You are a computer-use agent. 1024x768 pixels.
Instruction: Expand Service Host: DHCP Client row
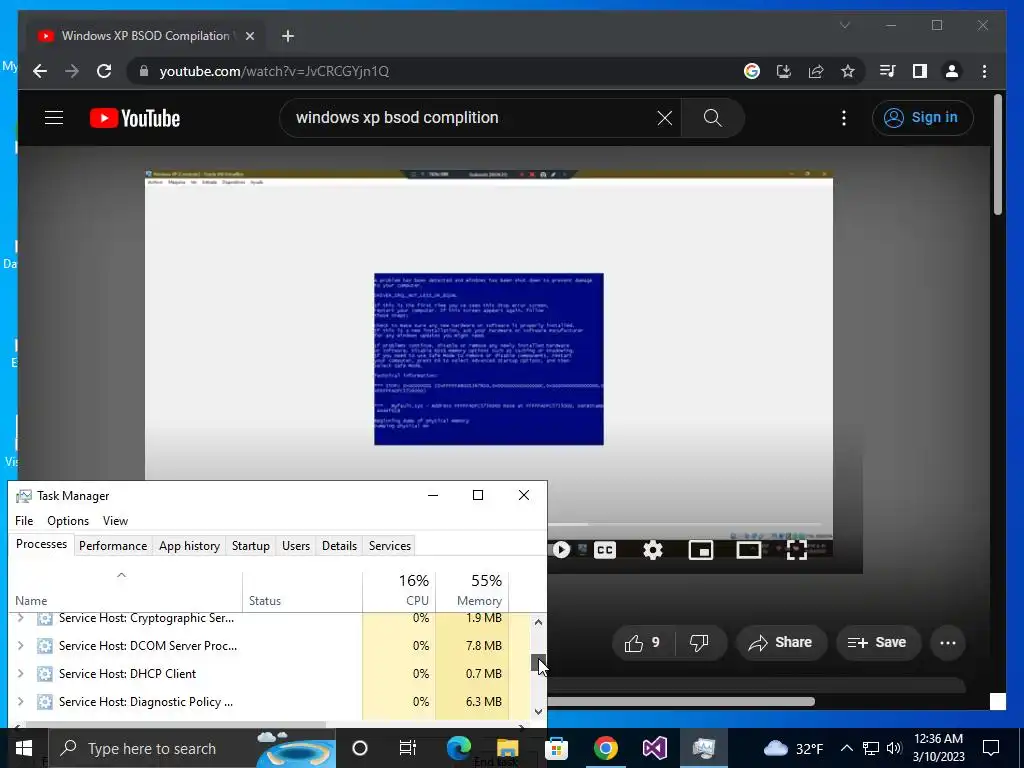(20, 674)
